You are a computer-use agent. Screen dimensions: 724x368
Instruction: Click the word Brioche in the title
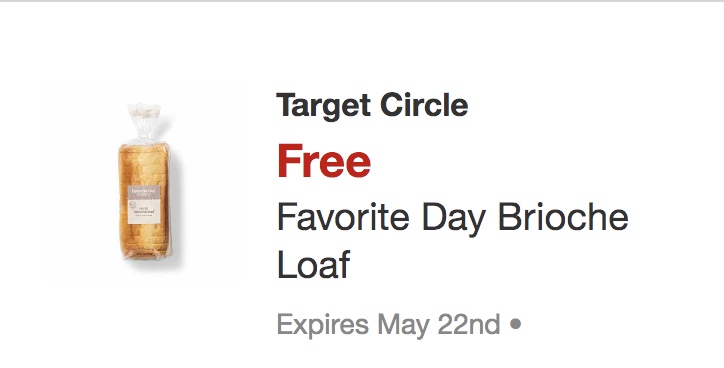(x=563, y=217)
